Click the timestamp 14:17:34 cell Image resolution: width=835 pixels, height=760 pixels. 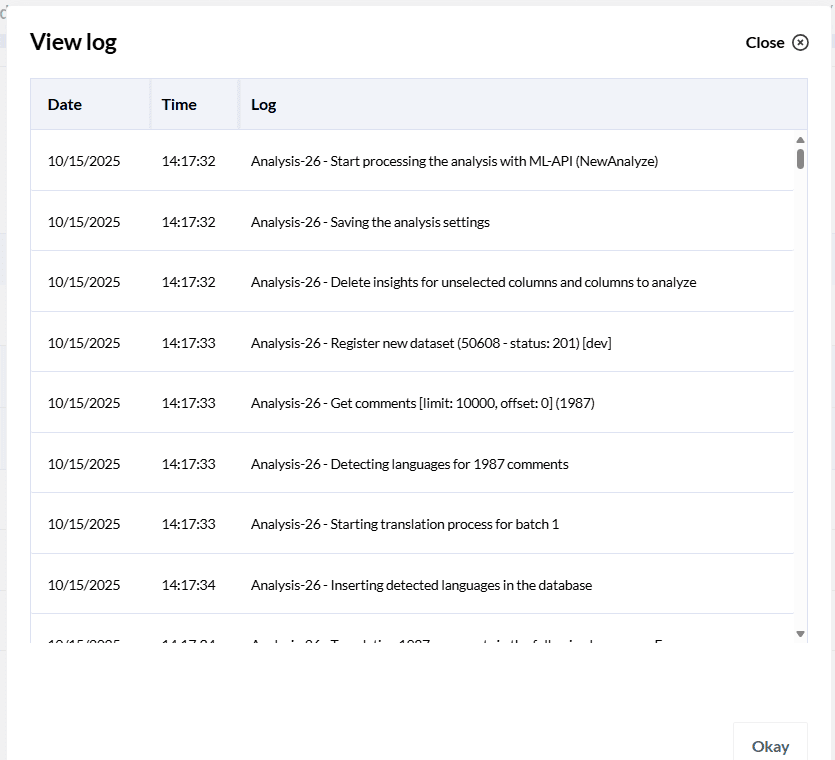[x=190, y=584]
